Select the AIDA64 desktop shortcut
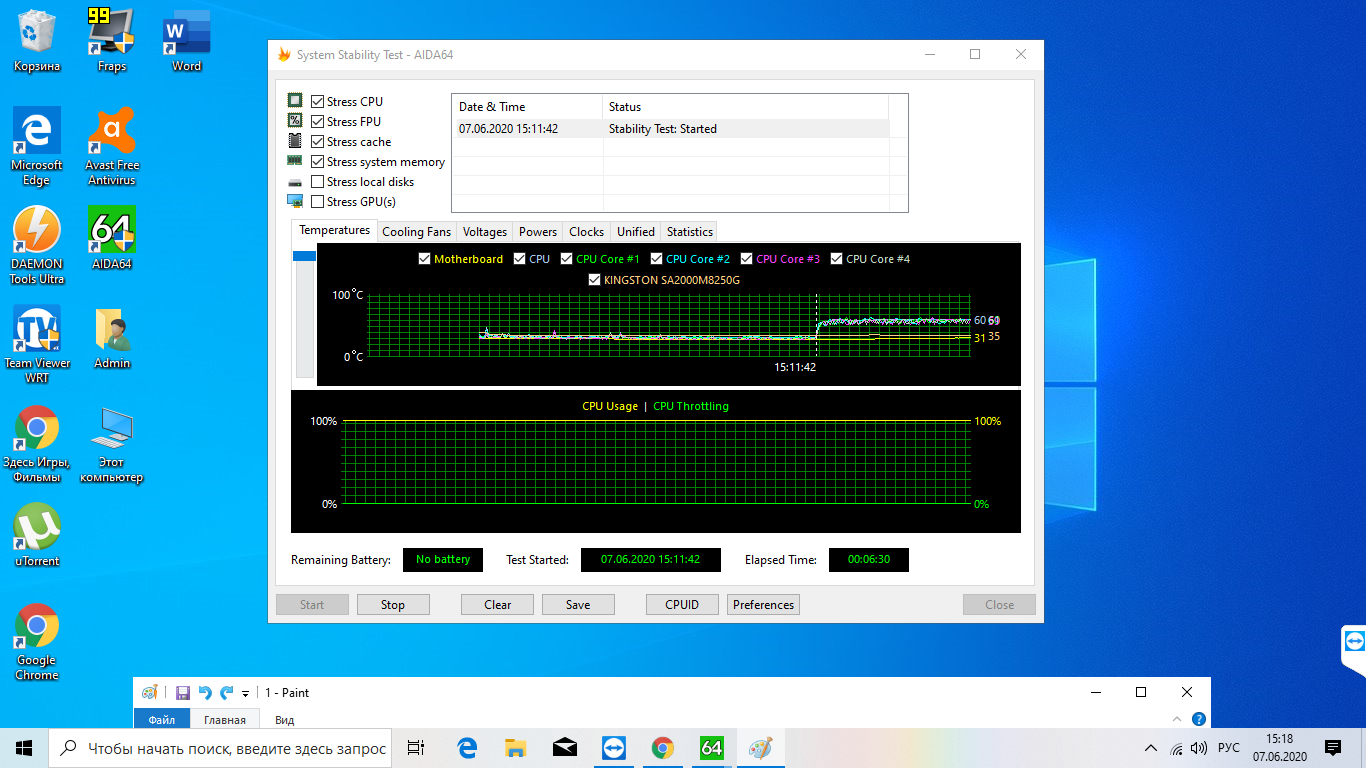Viewport: 1366px width, 768px height. (112, 238)
